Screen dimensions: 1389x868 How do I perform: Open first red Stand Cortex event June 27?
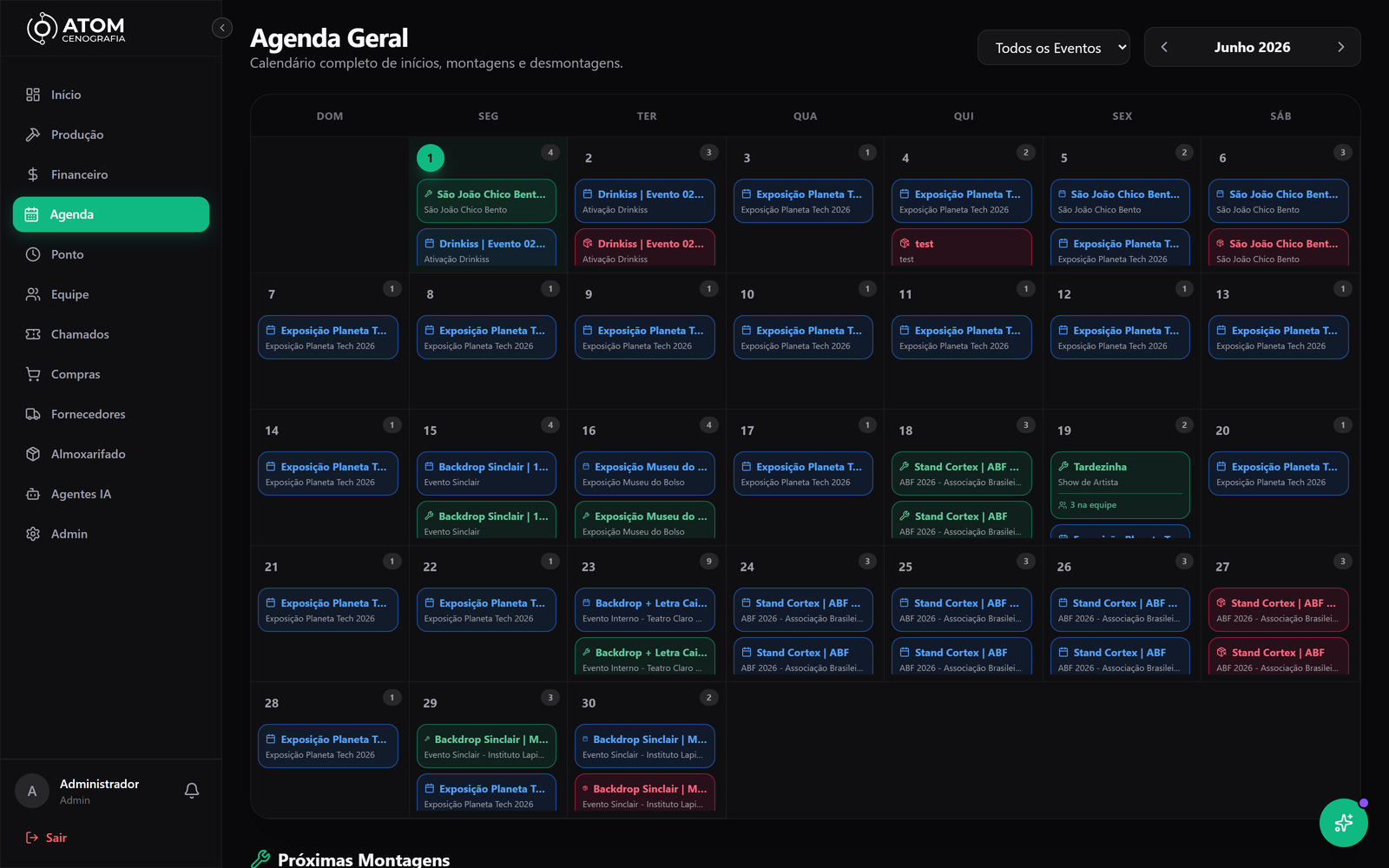(x=1279, y=610)
